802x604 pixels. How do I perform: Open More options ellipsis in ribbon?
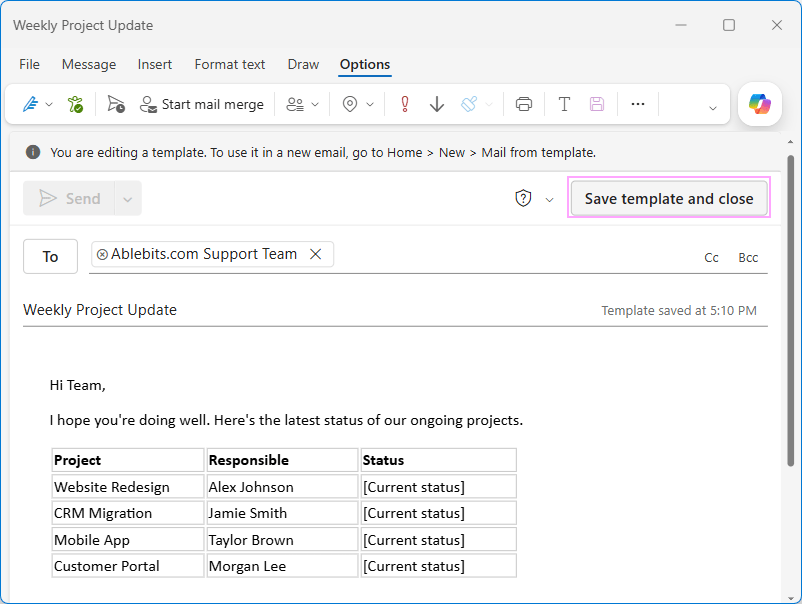[638, 104]
